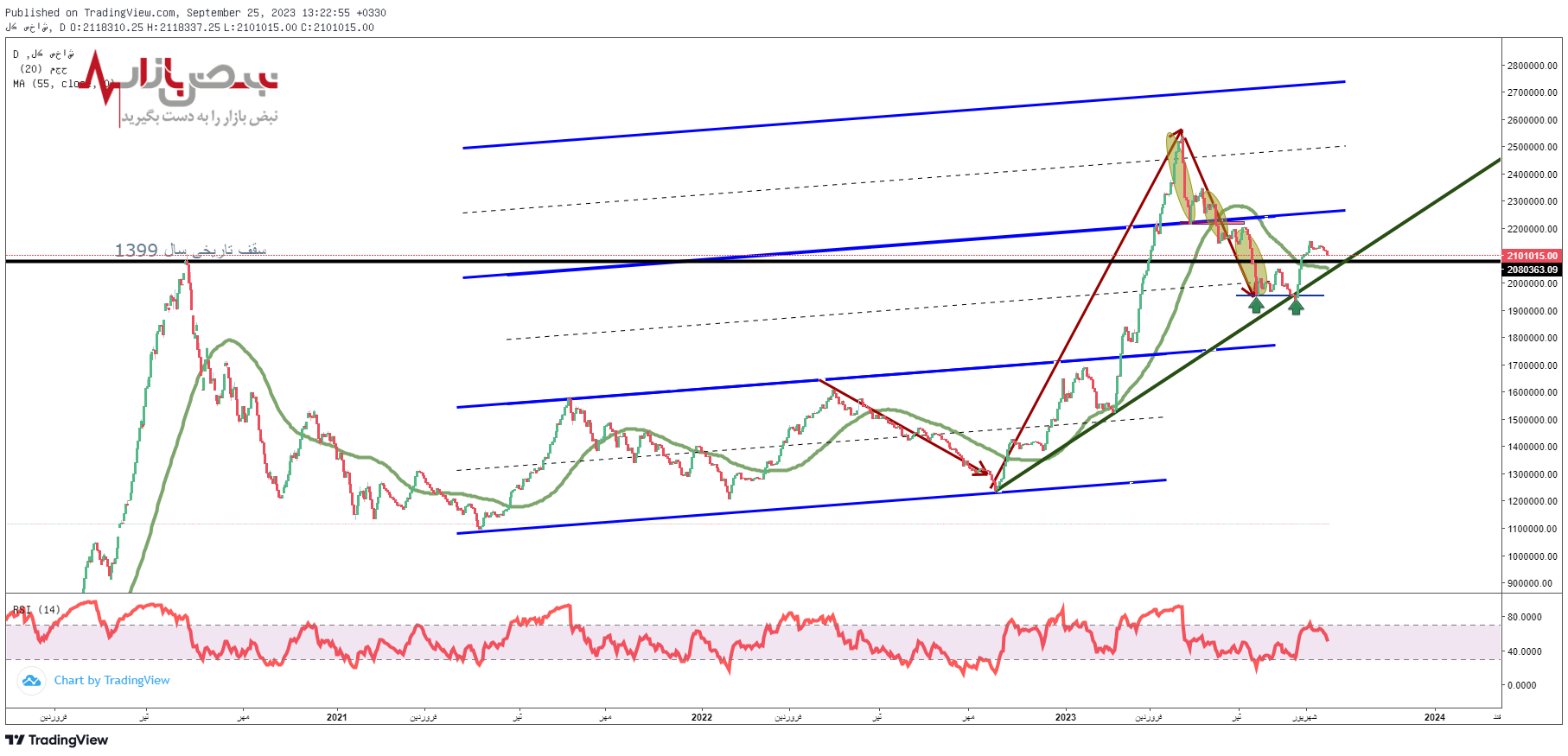This screenshot has height=756, width=1568.
Task: Click the 2500000.00 price axis label
Action: point(1532,147)
